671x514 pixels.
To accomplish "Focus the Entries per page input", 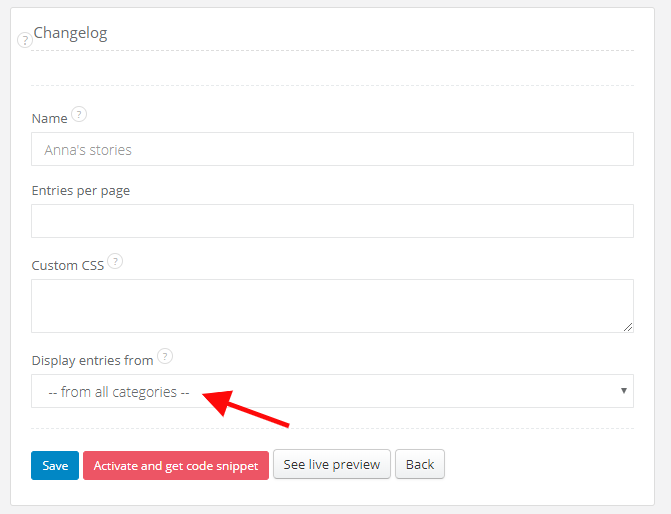I will click(x=332, y=221).
